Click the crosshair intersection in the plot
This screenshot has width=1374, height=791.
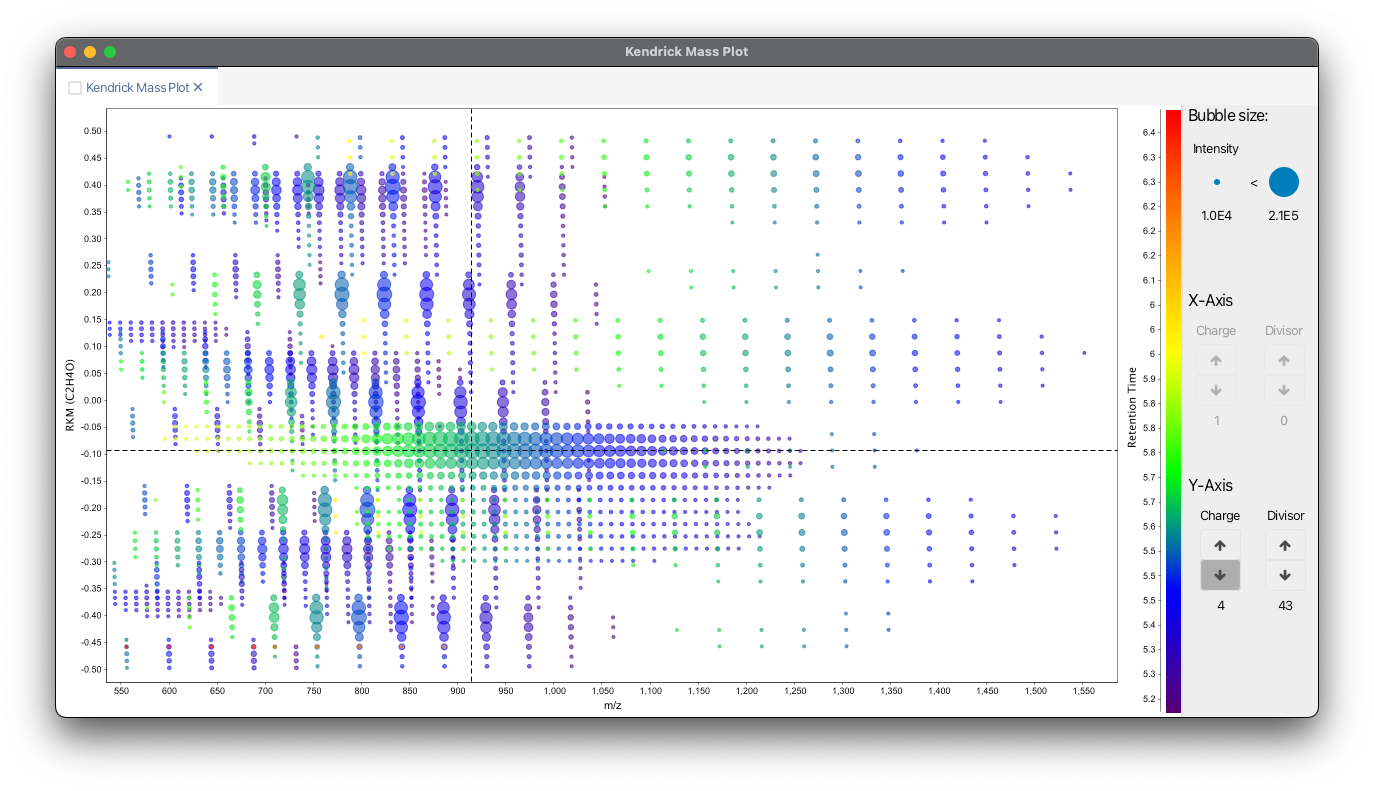click(x=471, y=450)
